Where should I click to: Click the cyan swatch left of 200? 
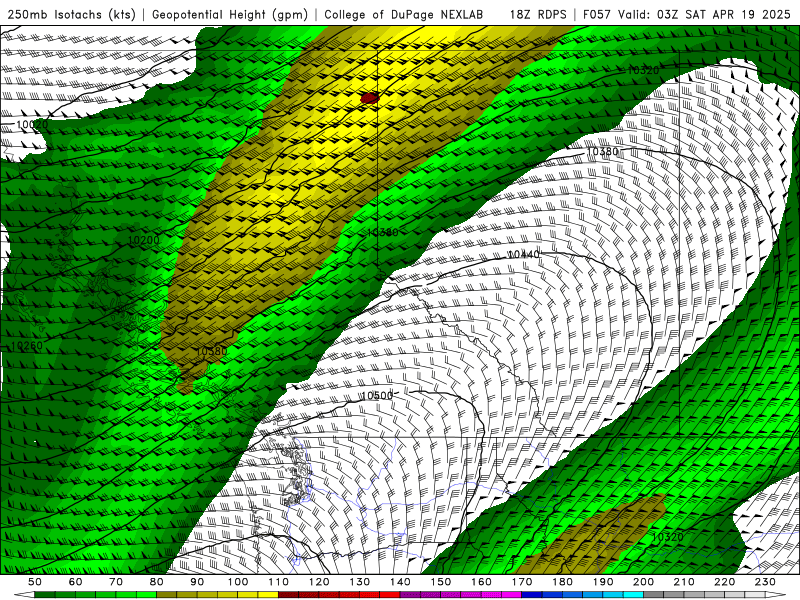pos(633,595)
